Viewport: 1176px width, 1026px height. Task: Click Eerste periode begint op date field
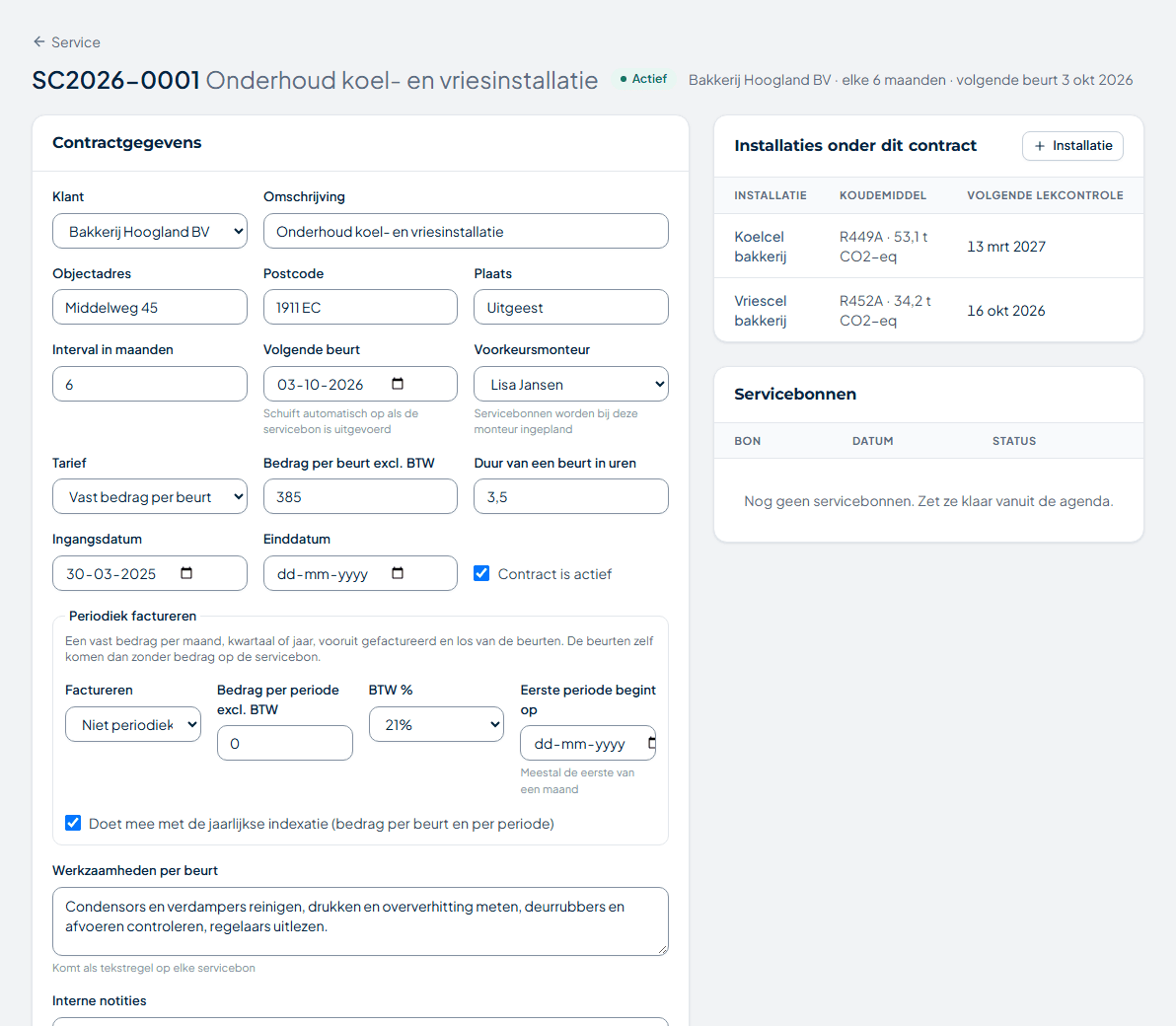click(x=588, y=743)
